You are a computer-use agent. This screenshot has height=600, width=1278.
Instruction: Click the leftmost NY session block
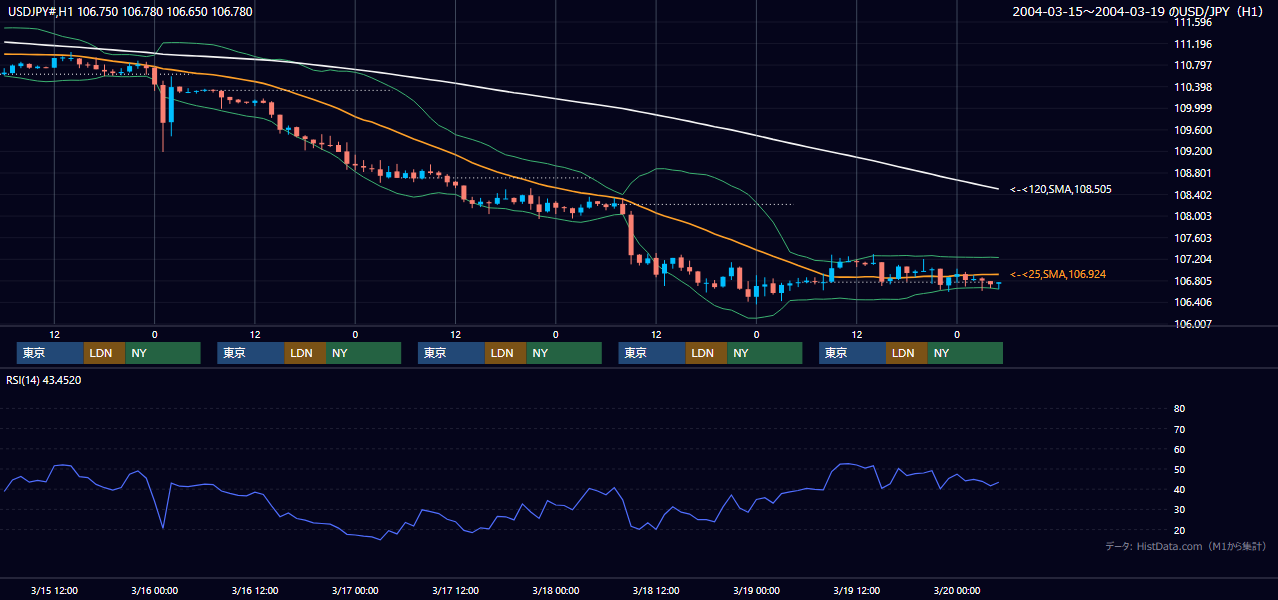[163, 353]
